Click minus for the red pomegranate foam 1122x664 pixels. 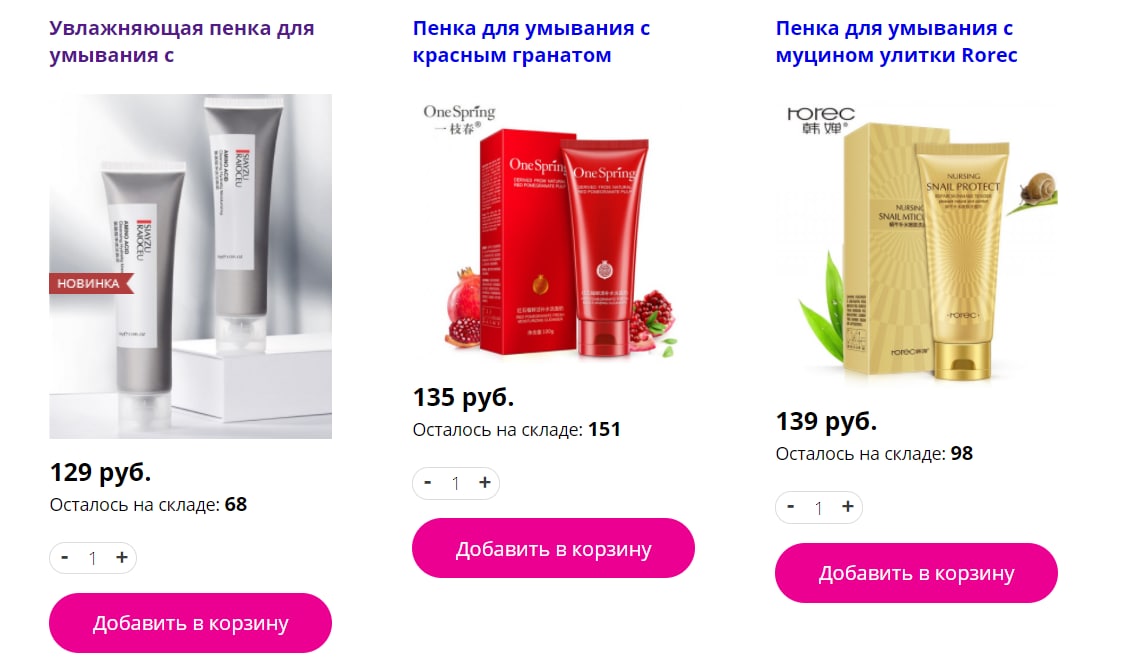pos(427,483)
